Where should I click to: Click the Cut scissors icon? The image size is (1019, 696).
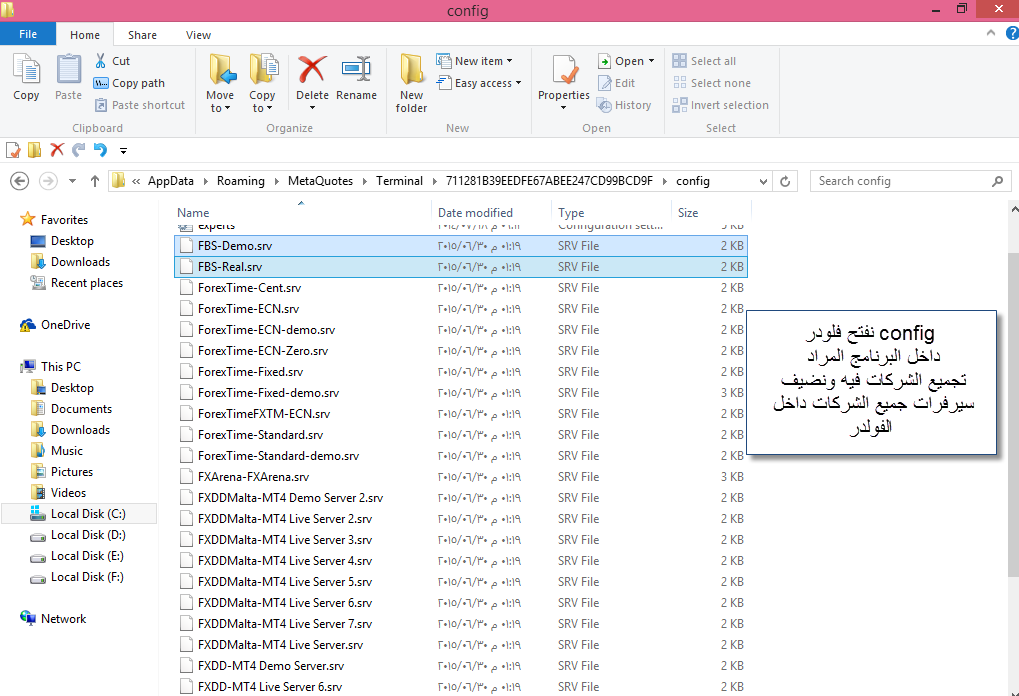pos(101,61)
